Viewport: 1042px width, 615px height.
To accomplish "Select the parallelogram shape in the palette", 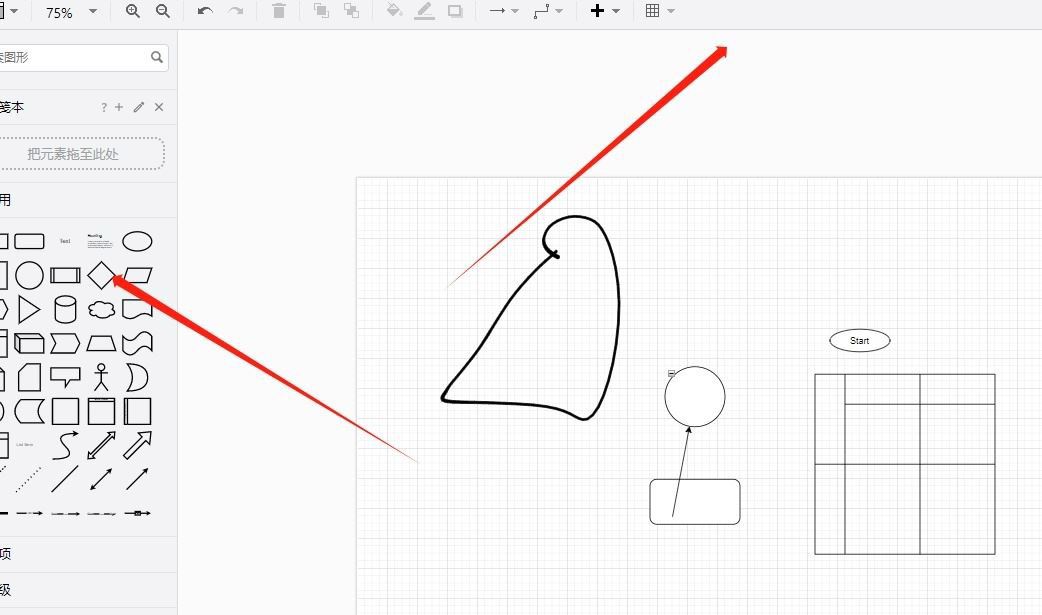I will click(140, 273).
